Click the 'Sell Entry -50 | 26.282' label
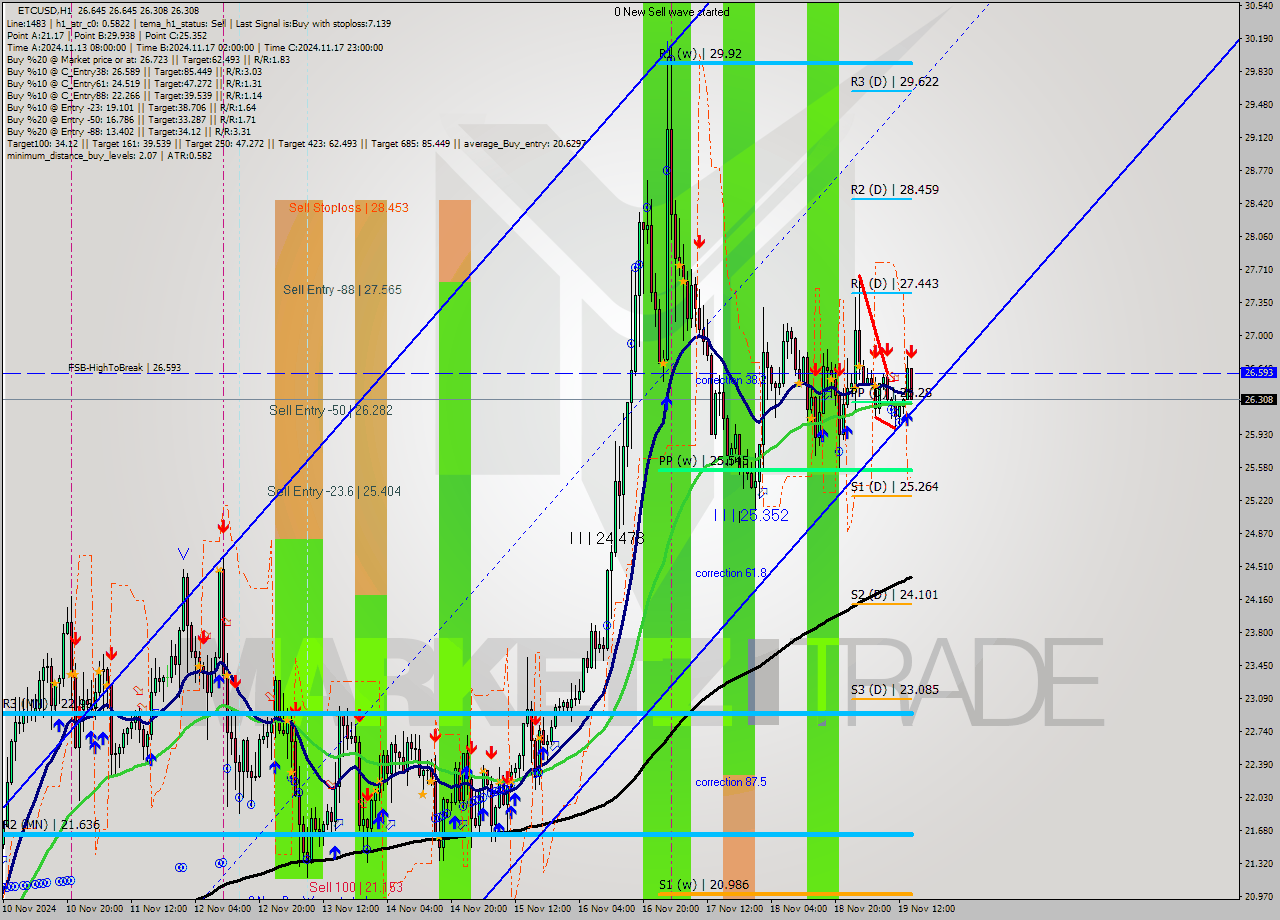The height and width of the screenshot is (920, 1280). 330,410
